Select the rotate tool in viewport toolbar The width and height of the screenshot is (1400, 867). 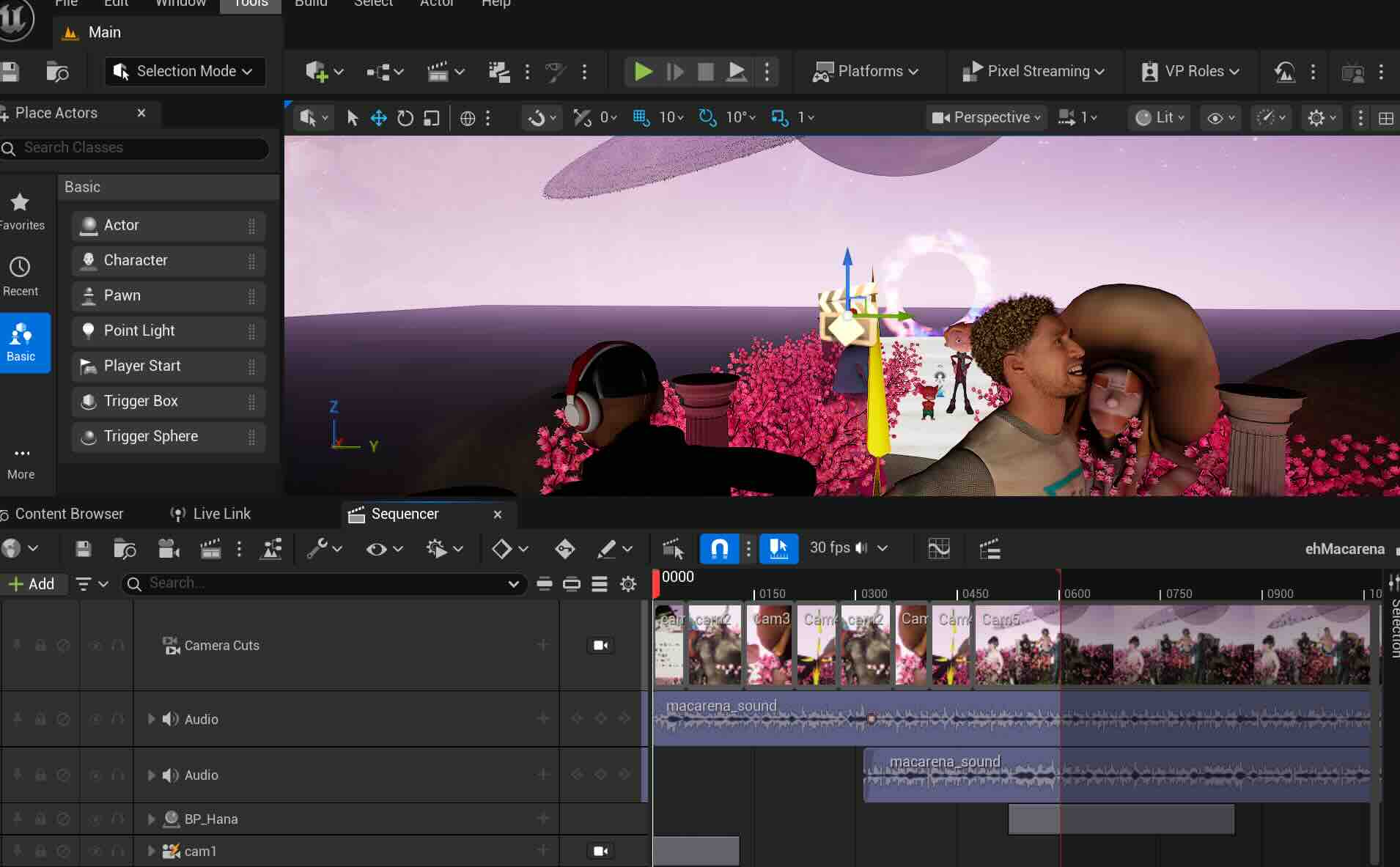tap(405, 118)
